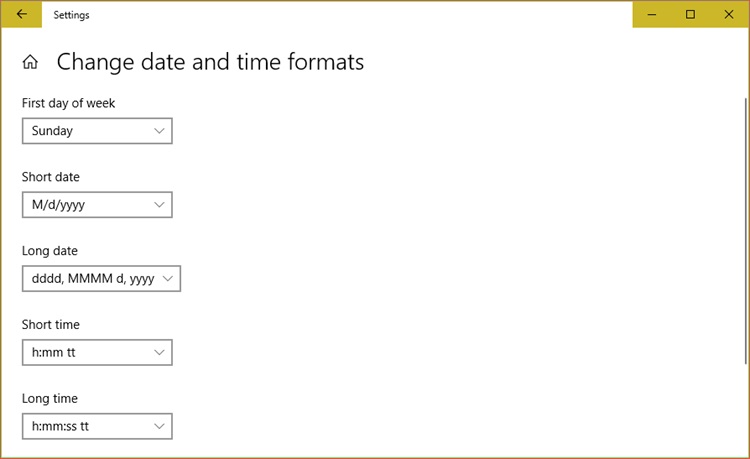The width and height of the screenshot is (750, 459).
Task: Click the 'Long date' label
Action: [50, 251]
